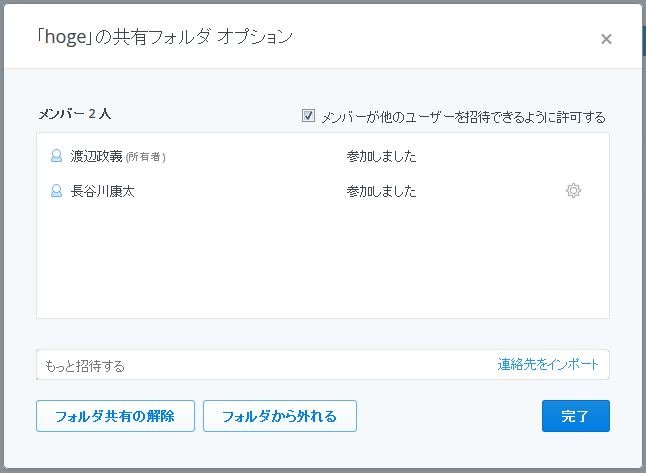Image resolution: width=646 pixels, height=473 pixels.
Task: Click the empty area of the members list
Action: [323, 260]
